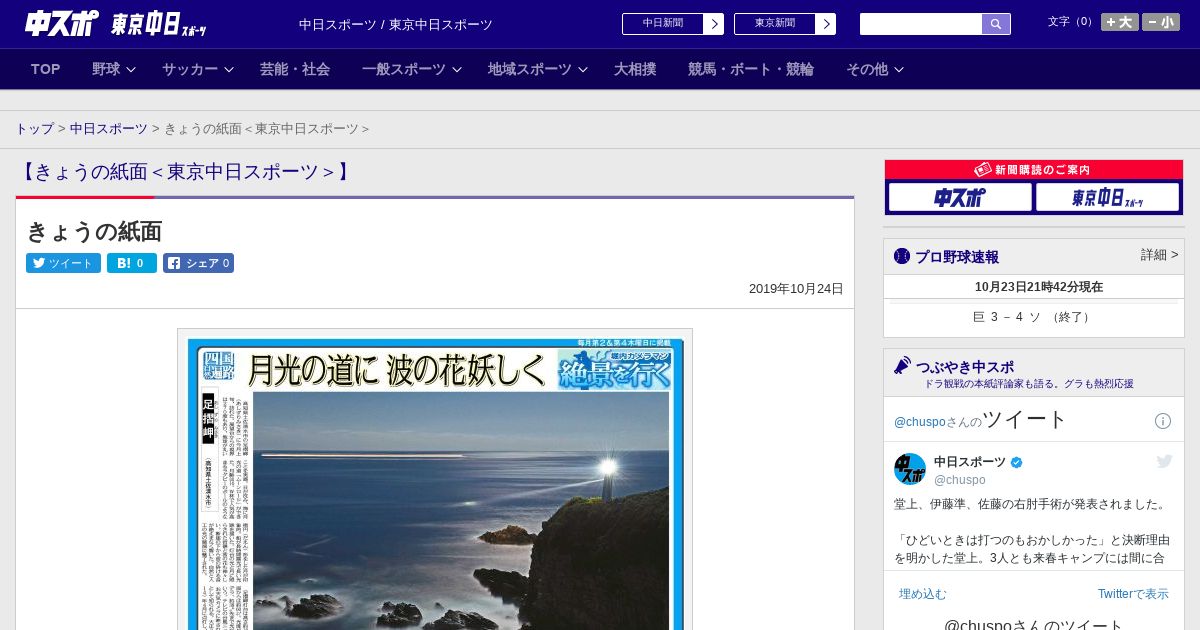1200x630 pixels.
Task: Click the Twitter bird icon in tweet
Action: (x=1164, y=461)
